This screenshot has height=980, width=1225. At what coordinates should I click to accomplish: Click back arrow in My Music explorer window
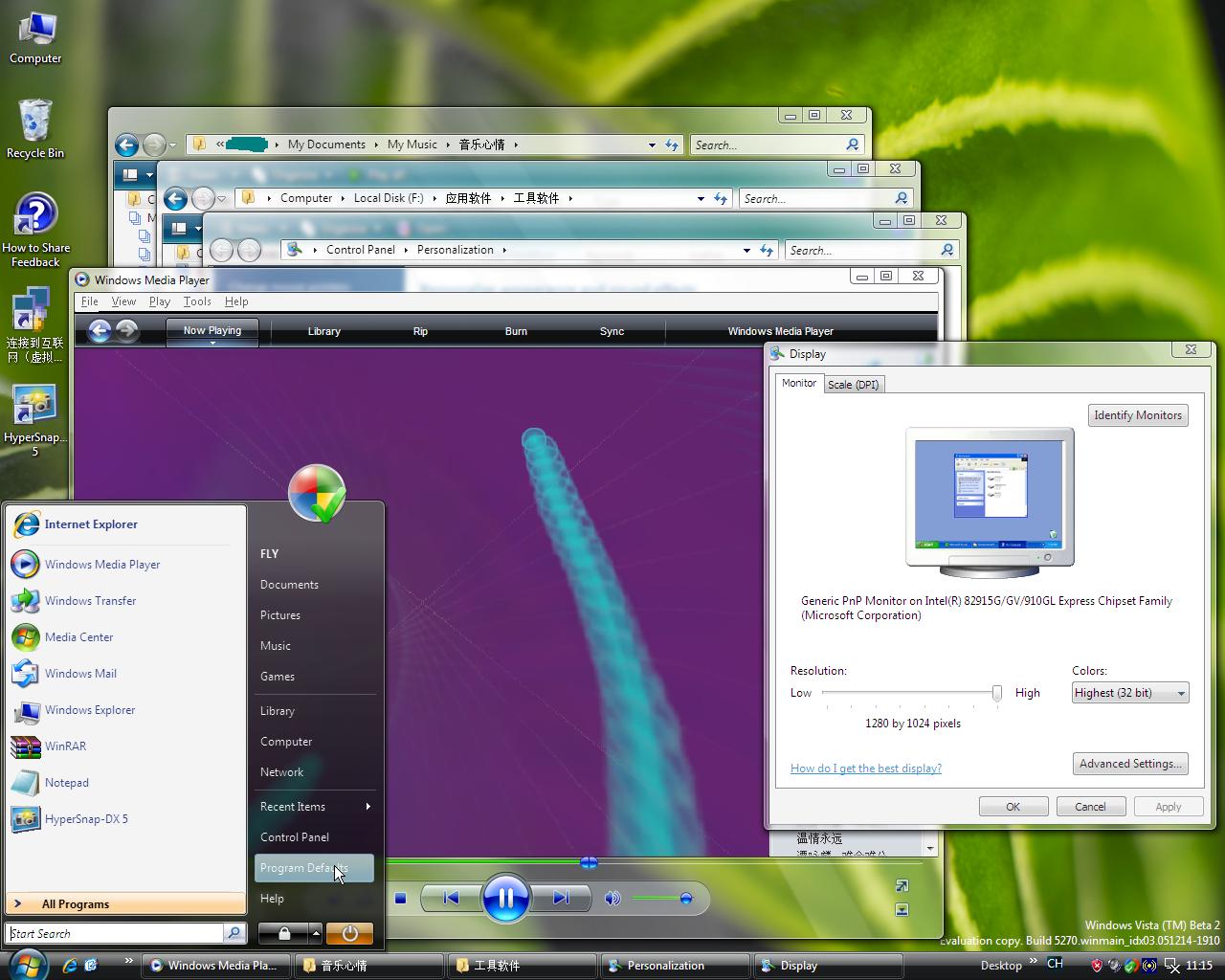point(126,145)
